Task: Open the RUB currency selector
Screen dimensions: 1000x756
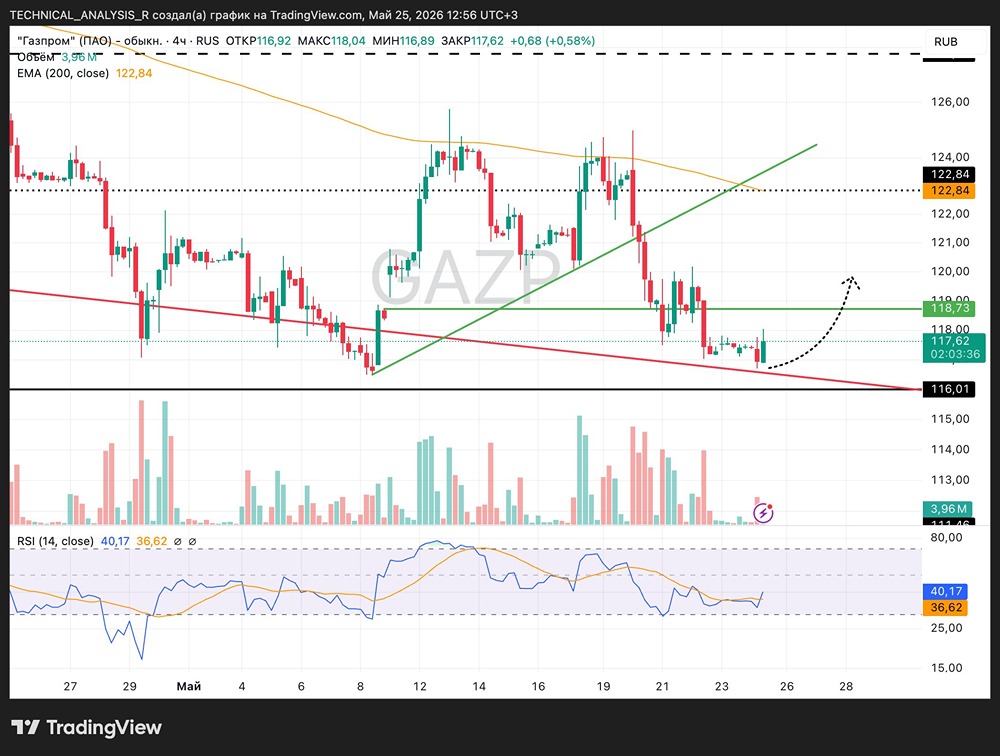Action: click(x=946, y=41)
